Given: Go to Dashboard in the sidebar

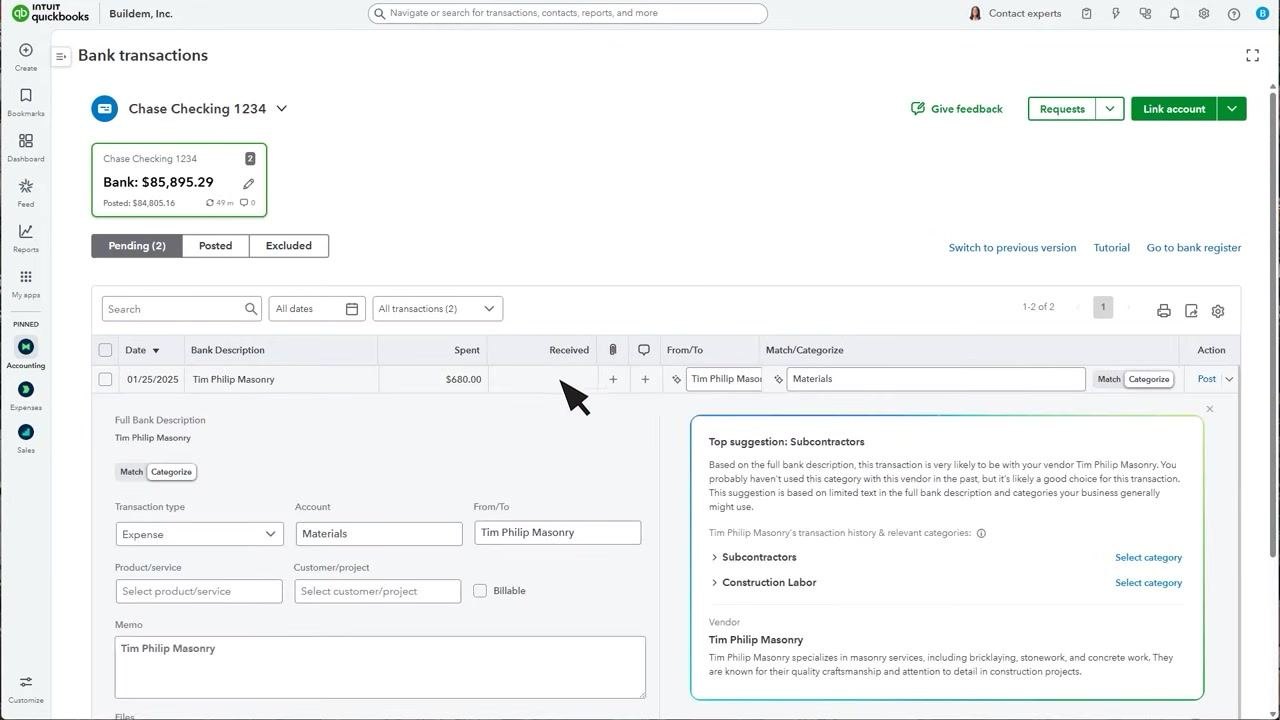Looking at the screenshot, I should tap(26, 147).
